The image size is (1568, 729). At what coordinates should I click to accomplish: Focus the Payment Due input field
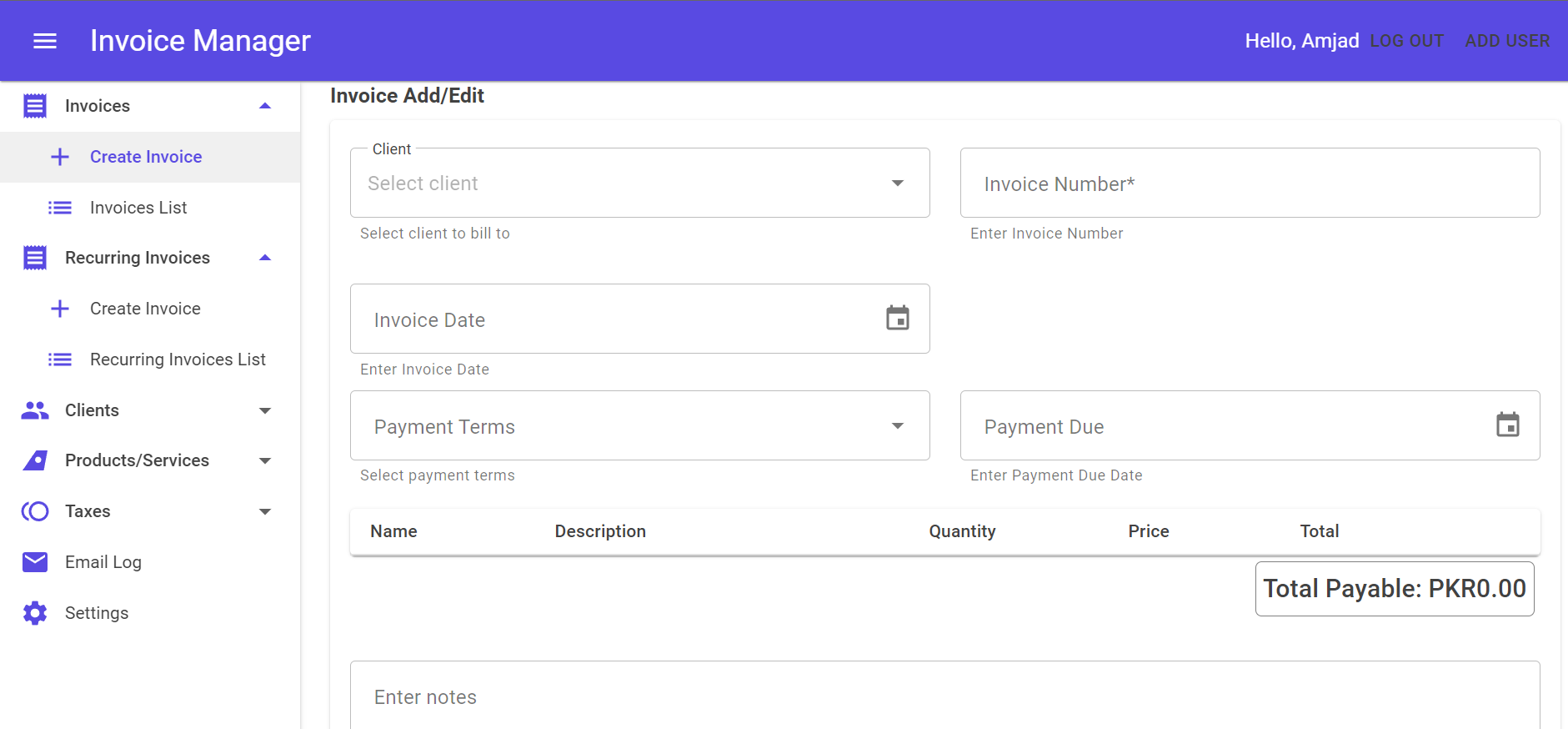click(x=1250, y=425)
